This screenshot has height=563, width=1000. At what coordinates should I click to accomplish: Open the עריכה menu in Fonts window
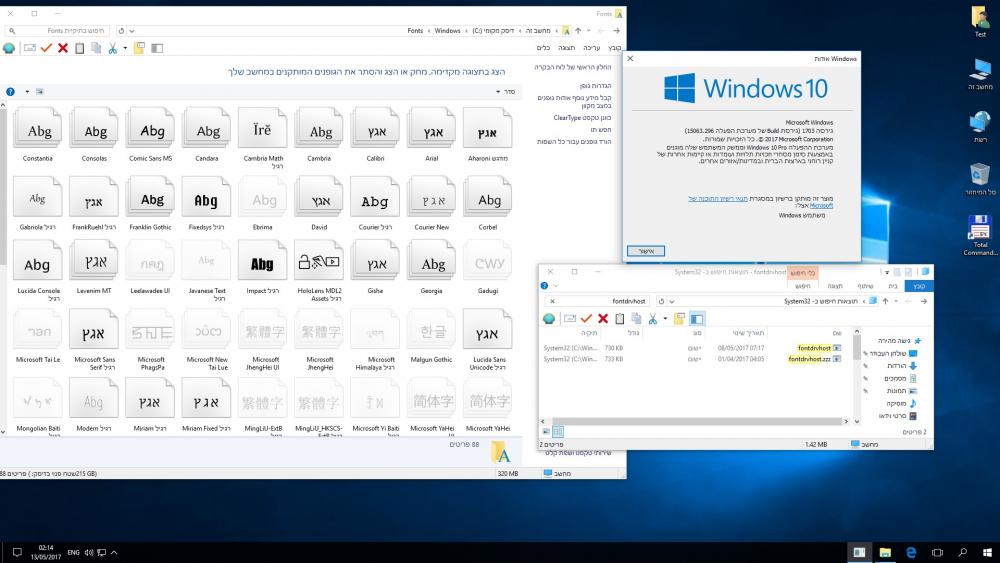tap(591, 48)
